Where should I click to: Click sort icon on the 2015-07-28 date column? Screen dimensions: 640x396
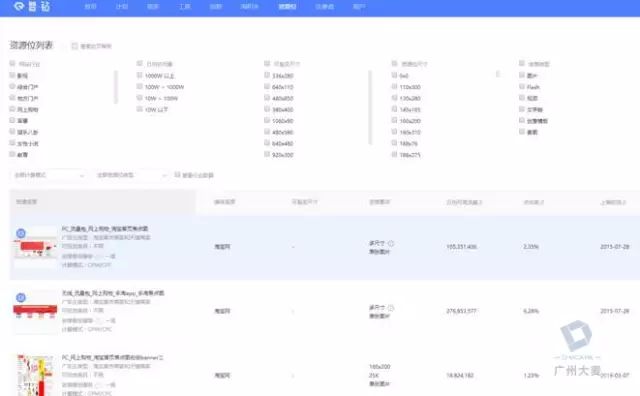624,202
